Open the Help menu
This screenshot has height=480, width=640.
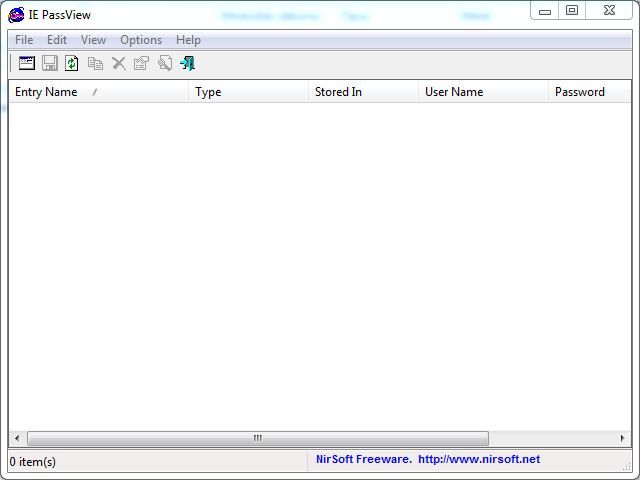coord(188,40)
